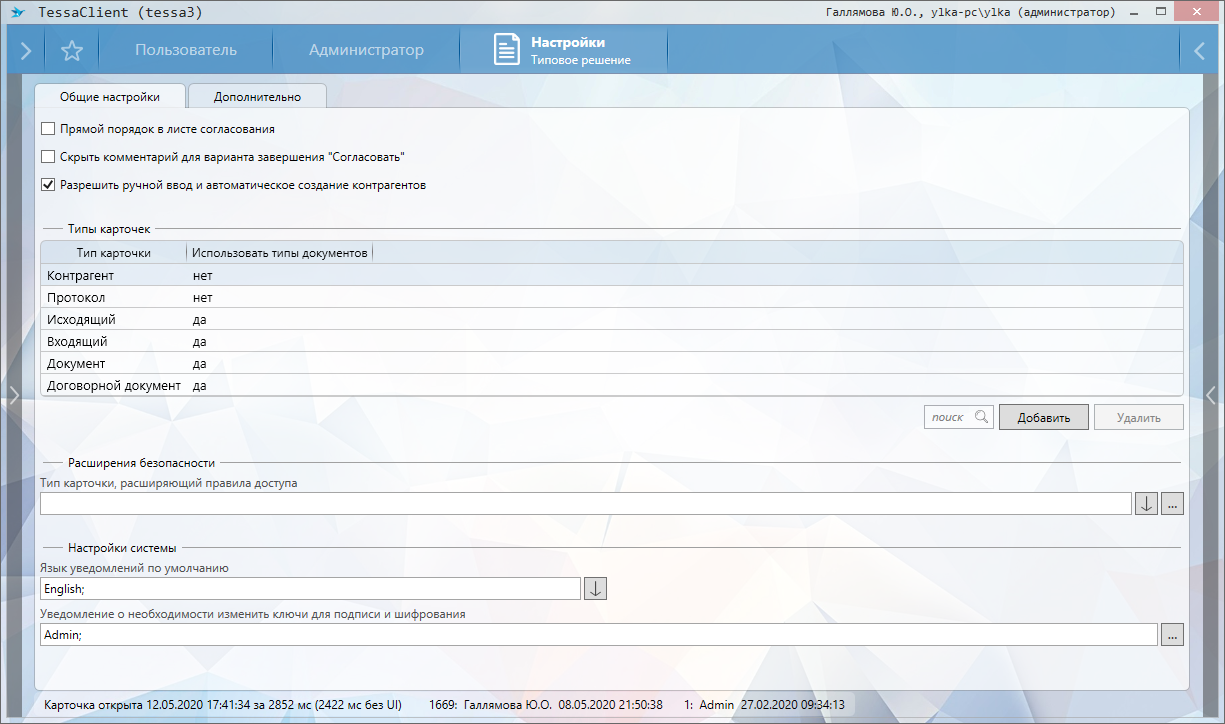Click the search magnifier icon
The image size is (1225, 724).
click(x=981, y=417)
